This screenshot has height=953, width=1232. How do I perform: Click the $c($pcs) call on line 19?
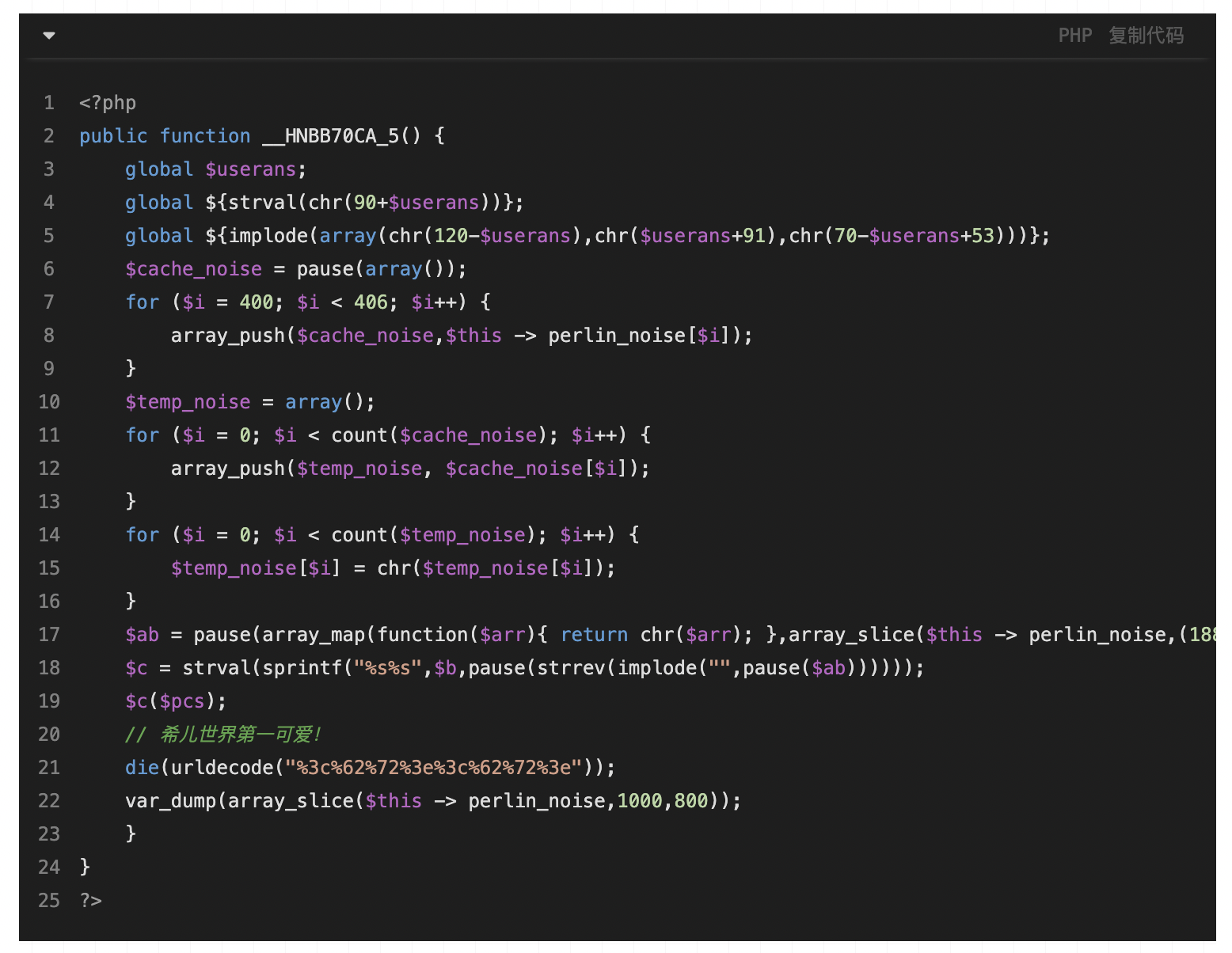coord(175,701)
